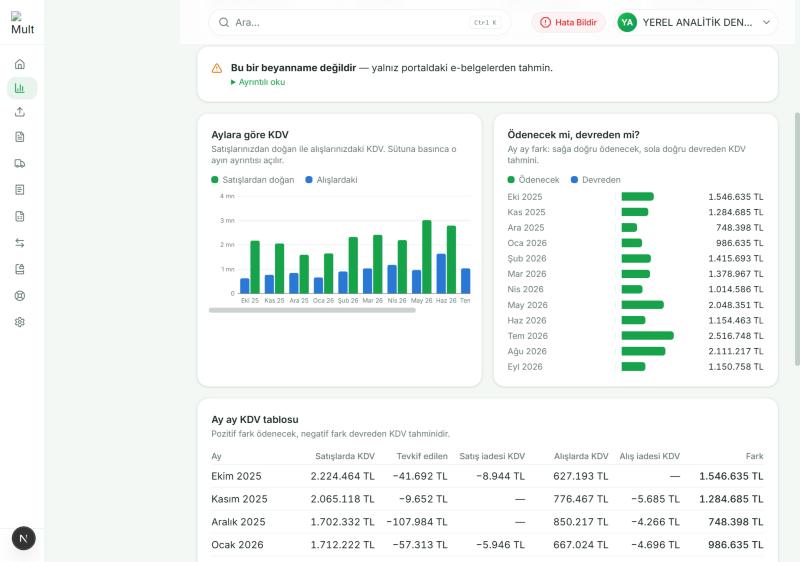Open the home icon in sidebar
800x562 pixels.
[19, 64]
